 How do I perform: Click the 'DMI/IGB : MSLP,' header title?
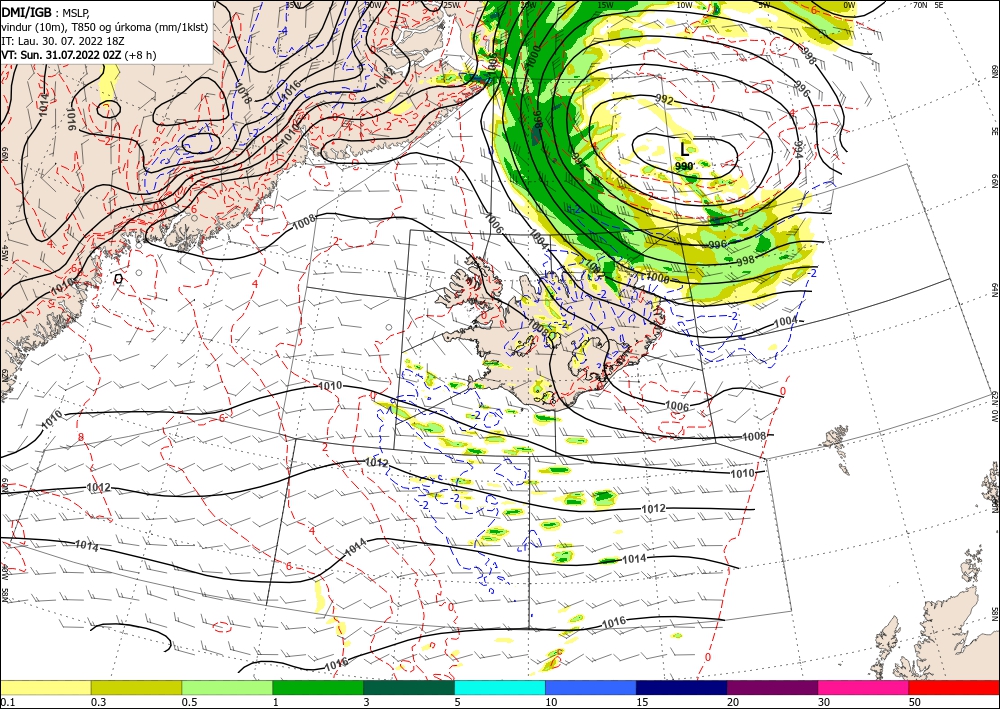[45, 12]
